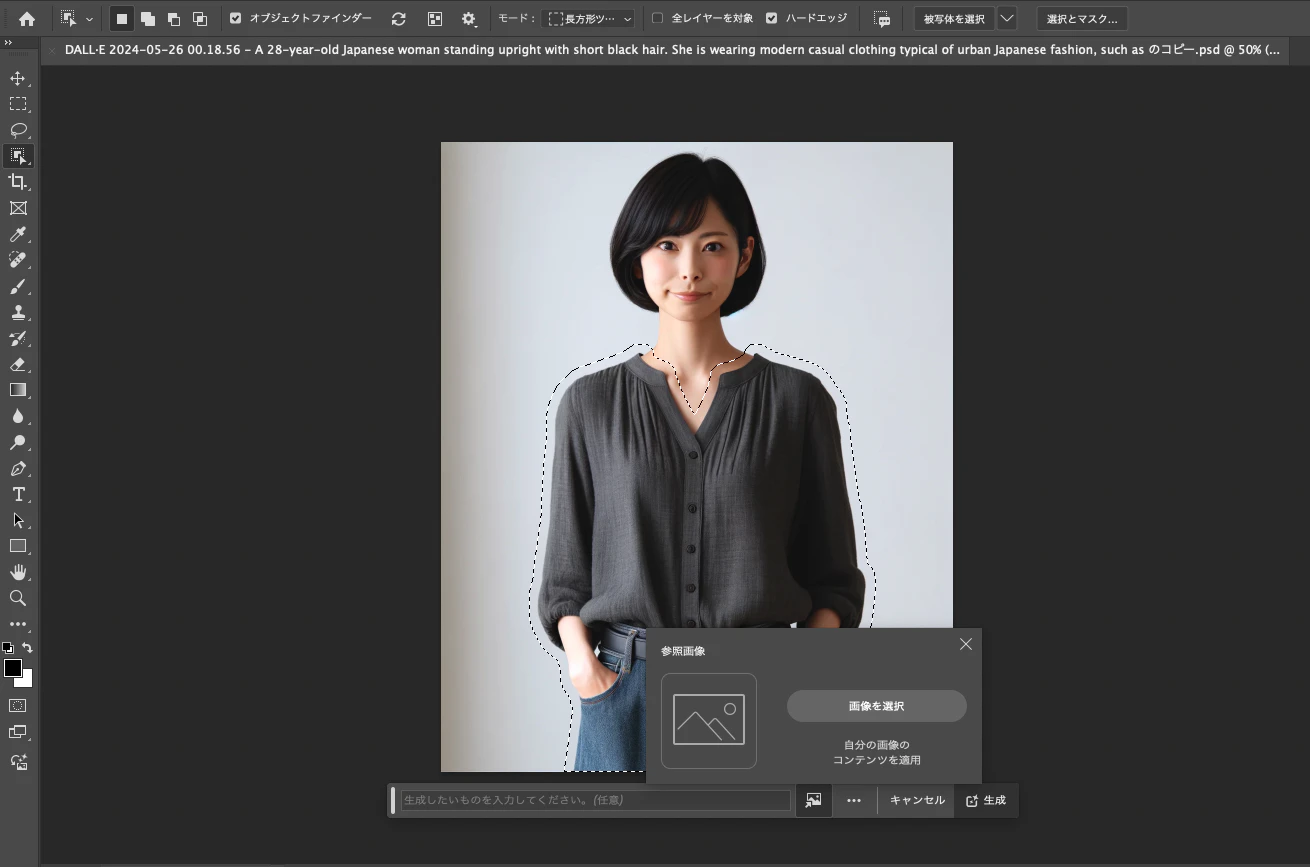Viewport: 1310px width, 867px height.
Task: Select the Pen tool
Action: point(18,468)
